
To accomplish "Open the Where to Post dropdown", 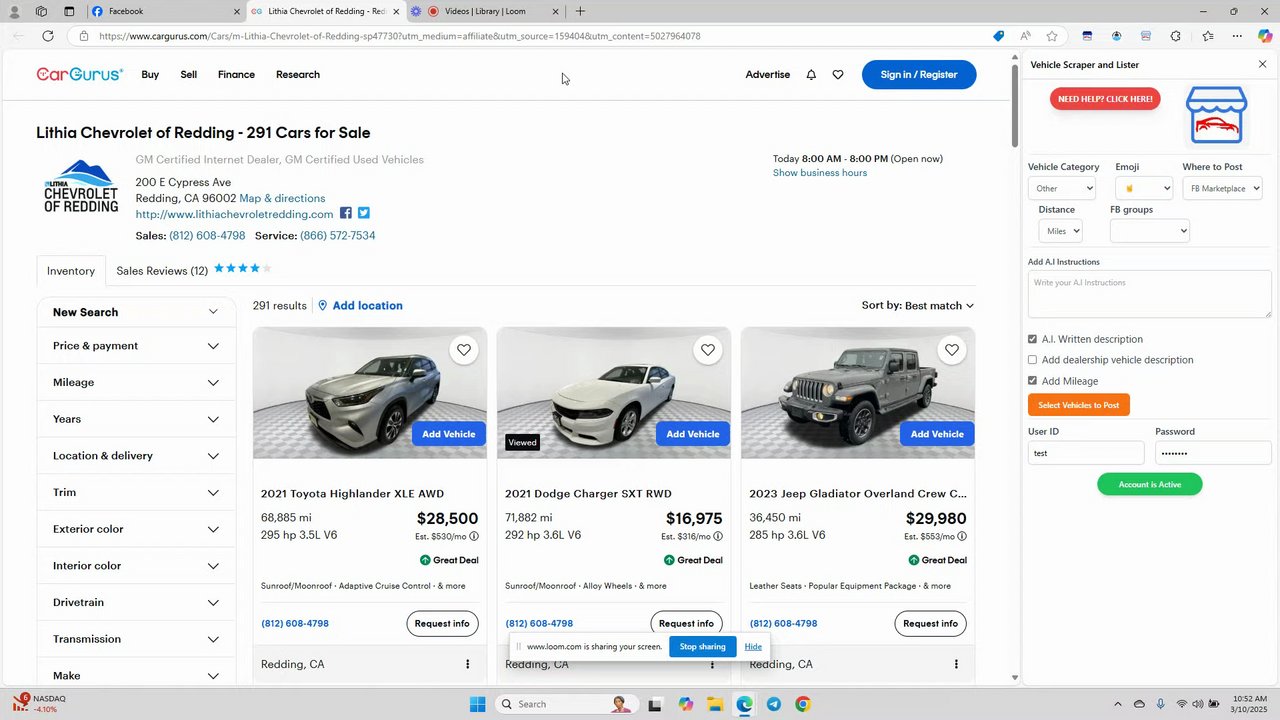I will (x=1222, y=188).
